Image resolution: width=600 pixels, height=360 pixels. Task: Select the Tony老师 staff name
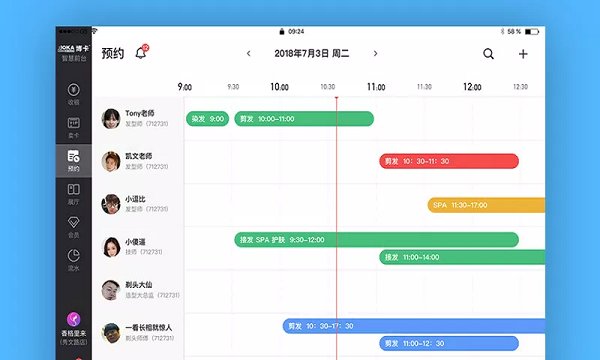point(140,113)
